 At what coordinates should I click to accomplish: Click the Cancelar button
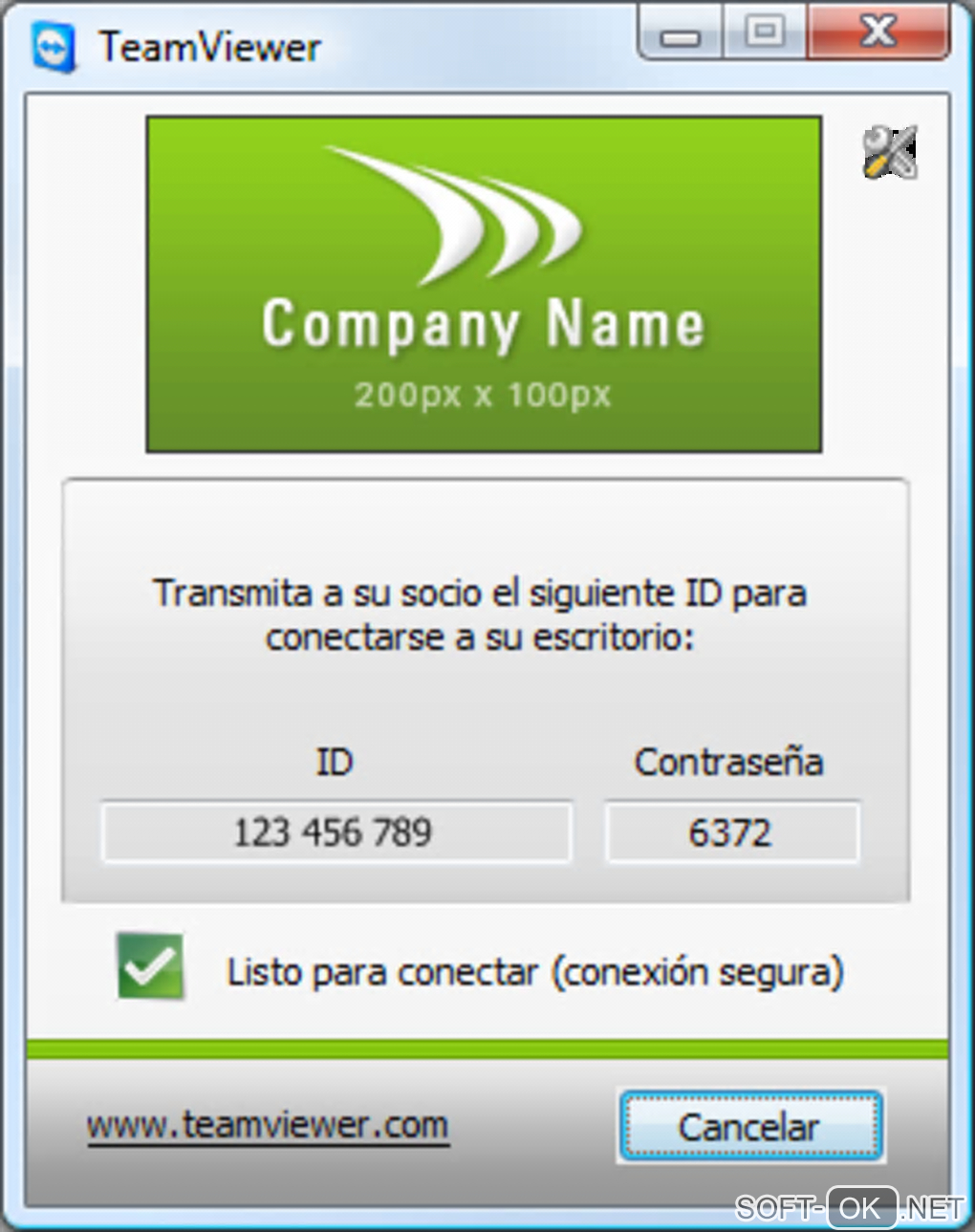(750, 1127)
